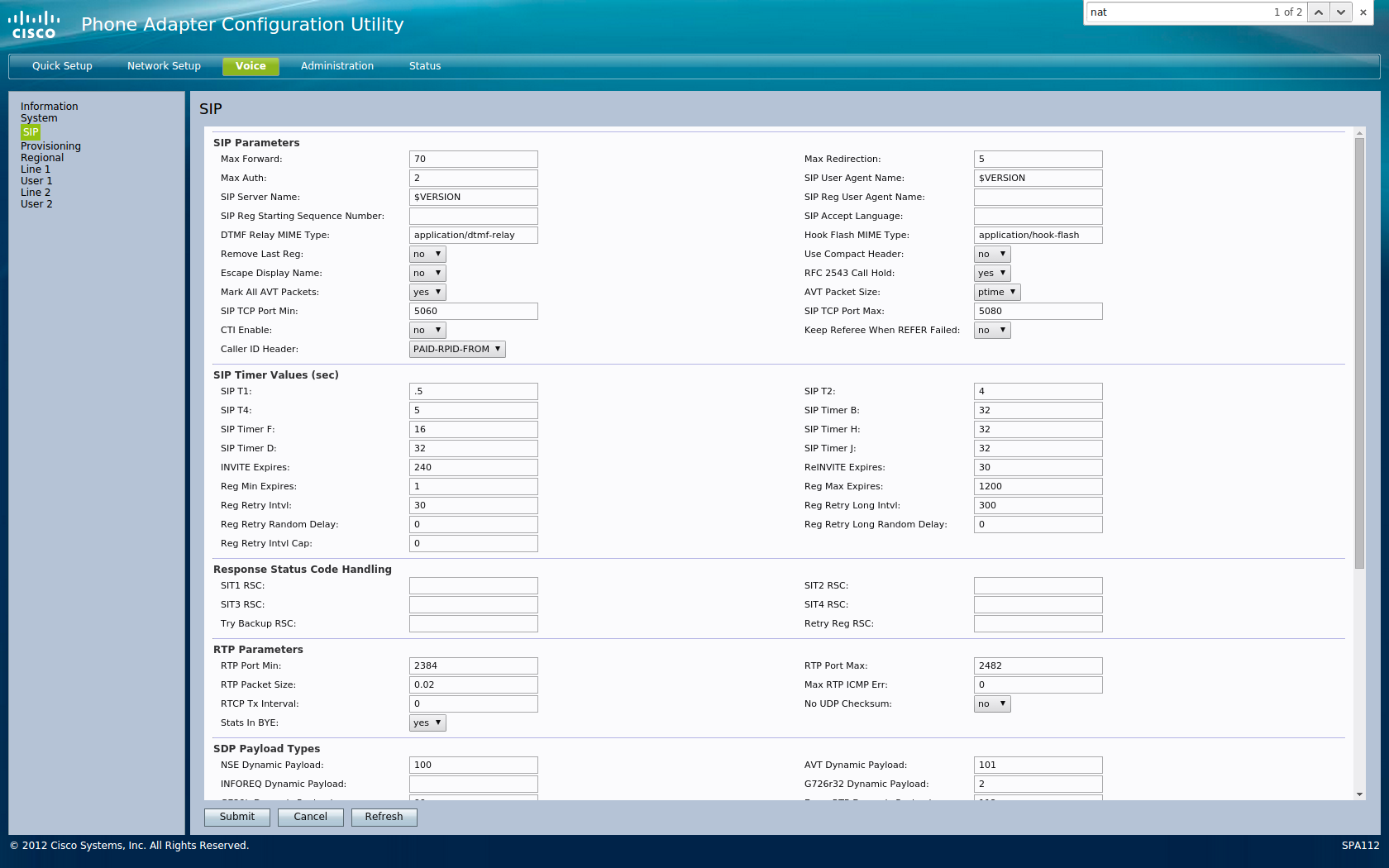Go to previous find-in-page match
The image size is (1389, 868).
point(1319,12)
